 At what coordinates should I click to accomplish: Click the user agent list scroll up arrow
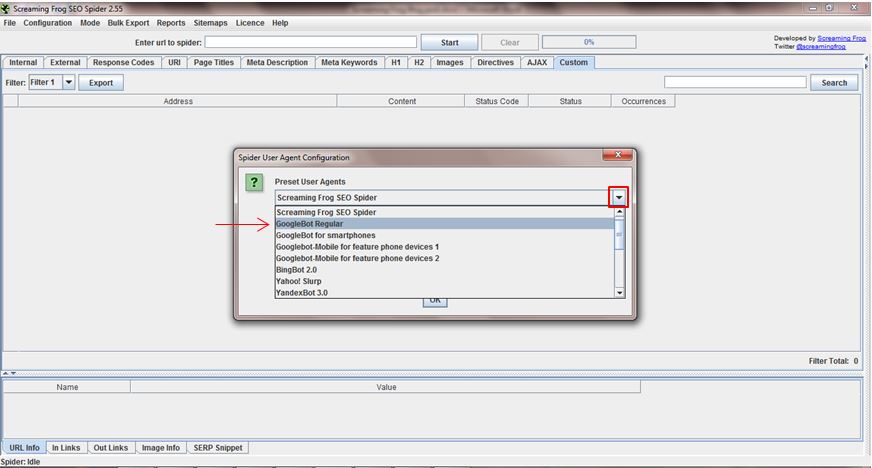(620, 212)
